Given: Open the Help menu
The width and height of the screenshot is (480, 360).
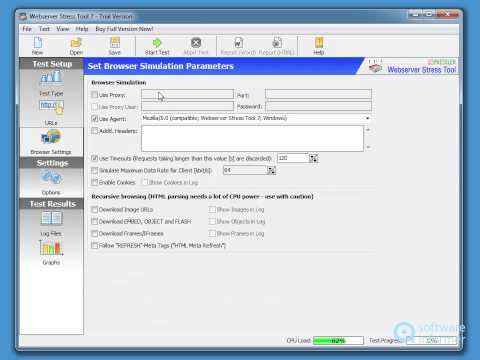Looking at the screenshot, I should point(82,29).
